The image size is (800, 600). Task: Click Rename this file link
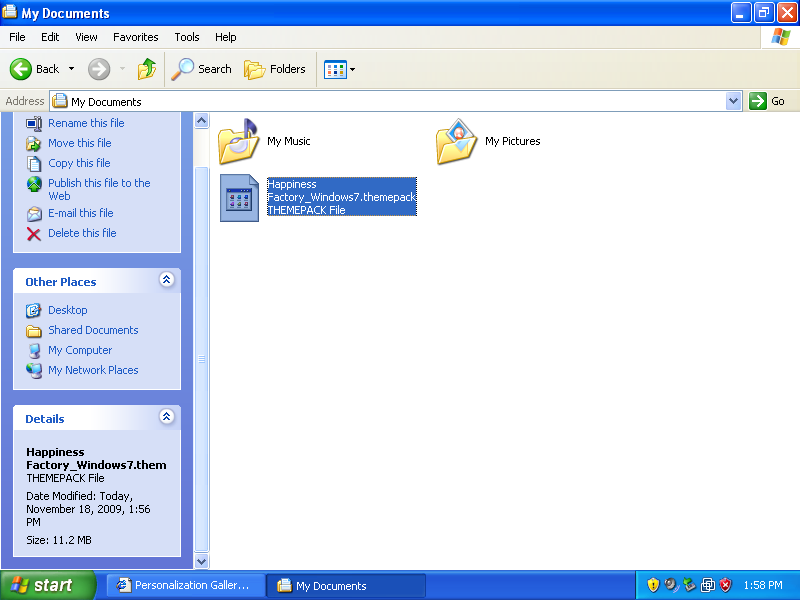coord(86,123)
